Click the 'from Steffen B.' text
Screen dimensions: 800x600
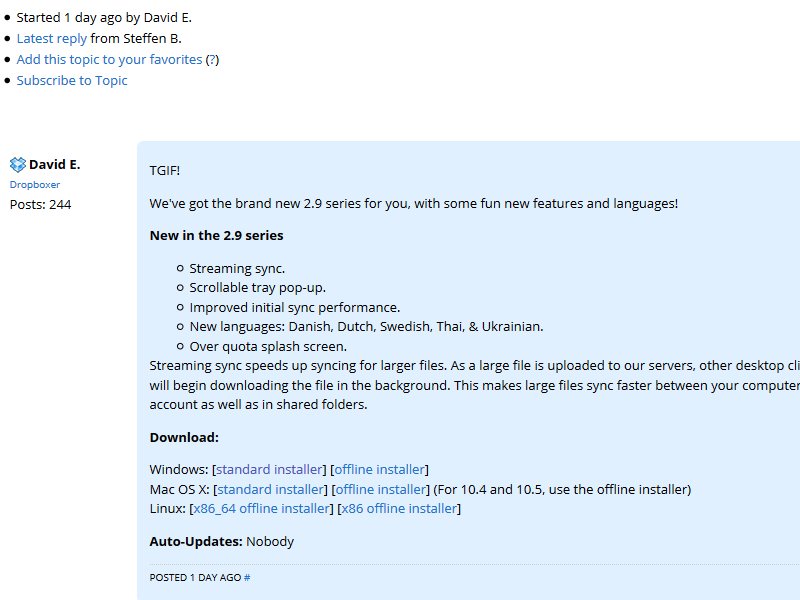(136, 39)
